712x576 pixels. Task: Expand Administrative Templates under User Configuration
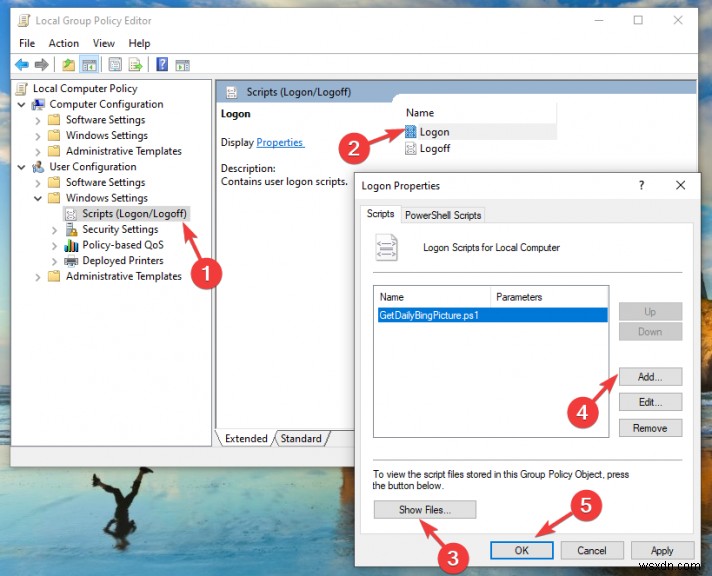click(x=38, y=277)
